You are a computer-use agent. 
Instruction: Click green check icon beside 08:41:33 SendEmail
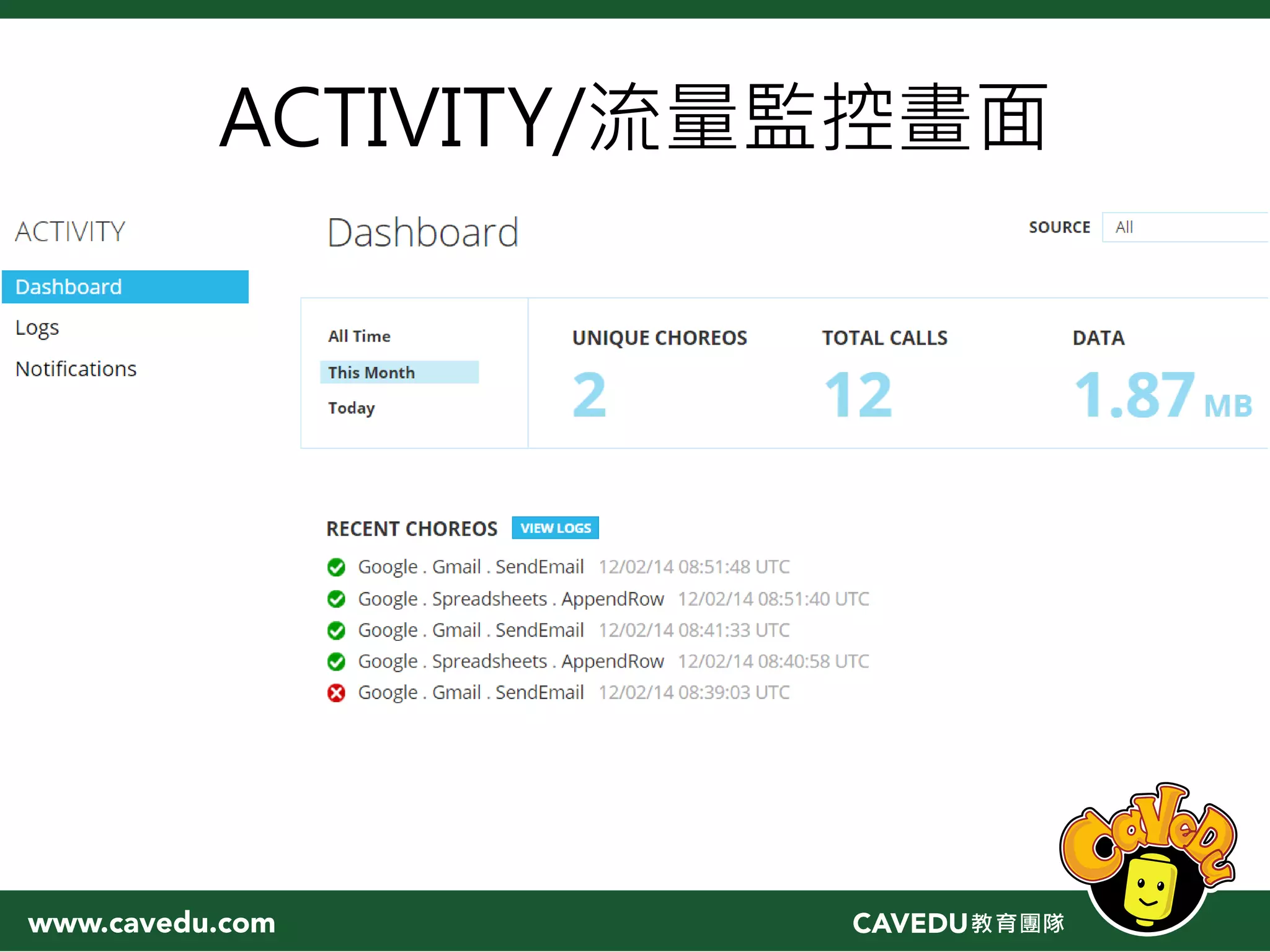336,630
